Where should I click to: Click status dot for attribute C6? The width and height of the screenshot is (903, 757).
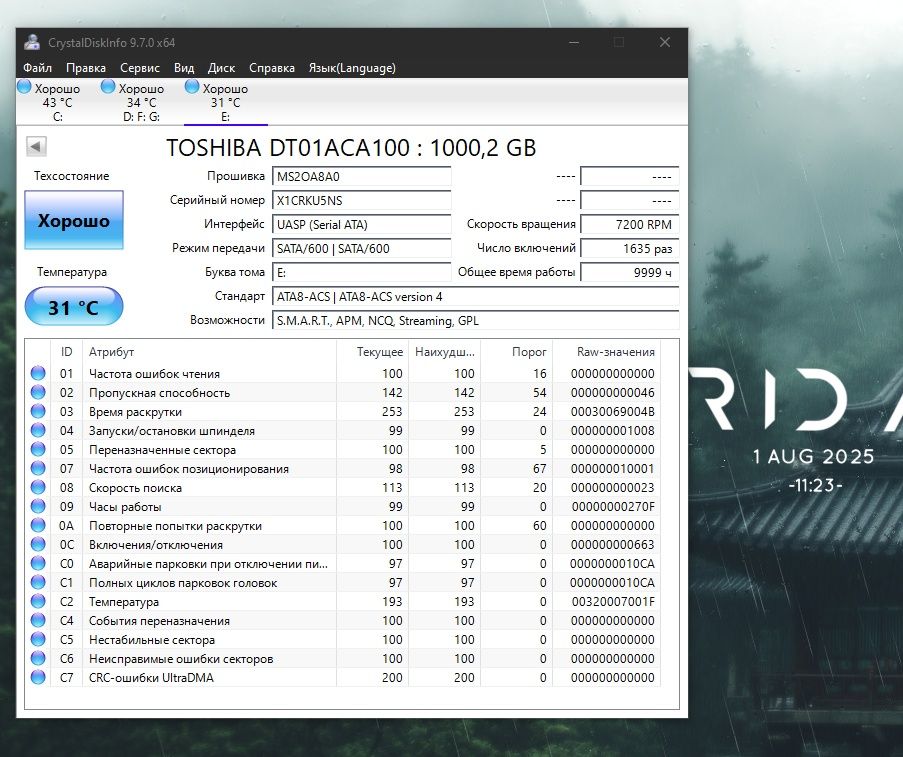tap(38, 658)
